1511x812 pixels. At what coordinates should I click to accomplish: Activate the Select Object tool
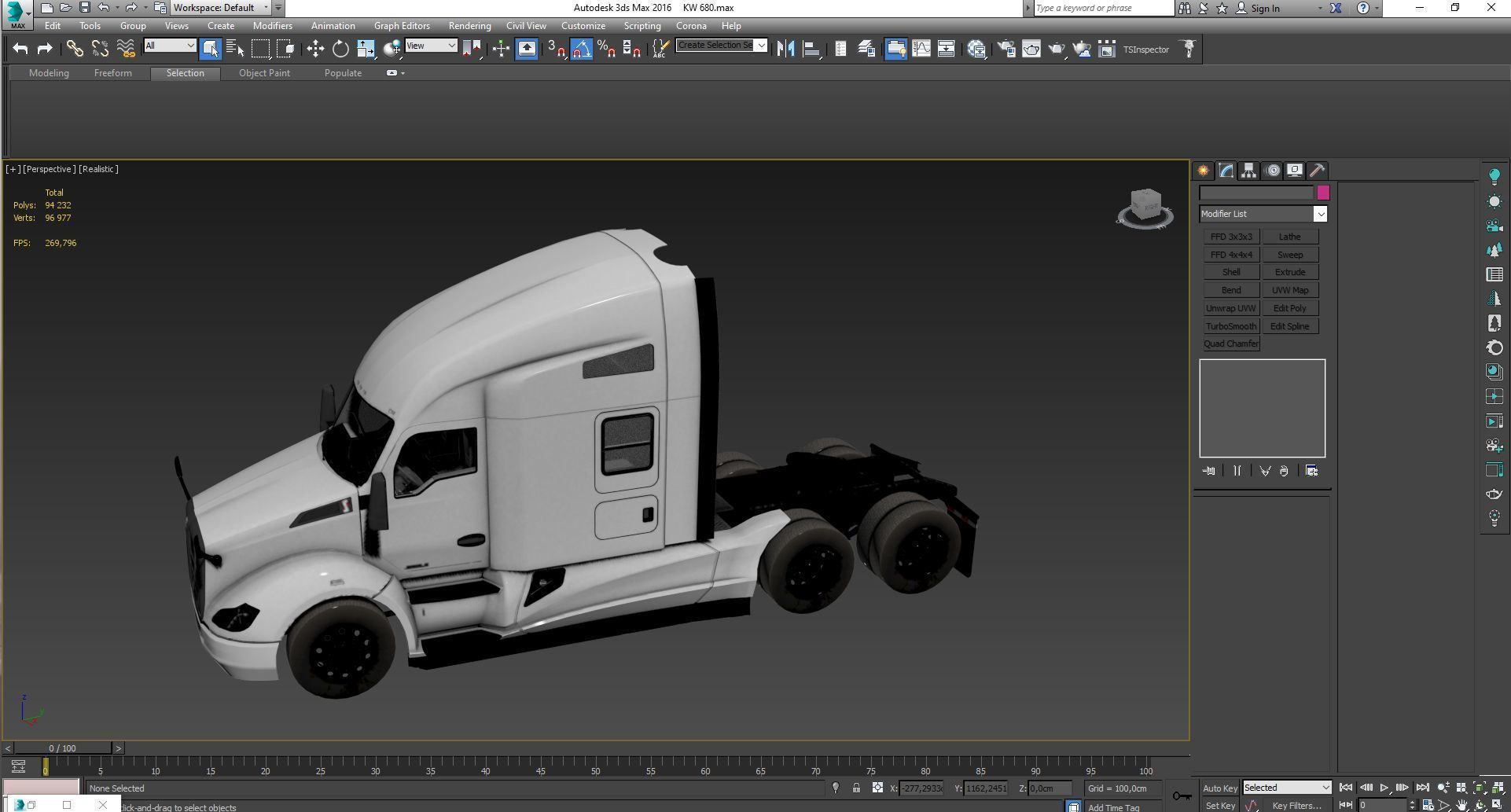(x=210, y=49)
